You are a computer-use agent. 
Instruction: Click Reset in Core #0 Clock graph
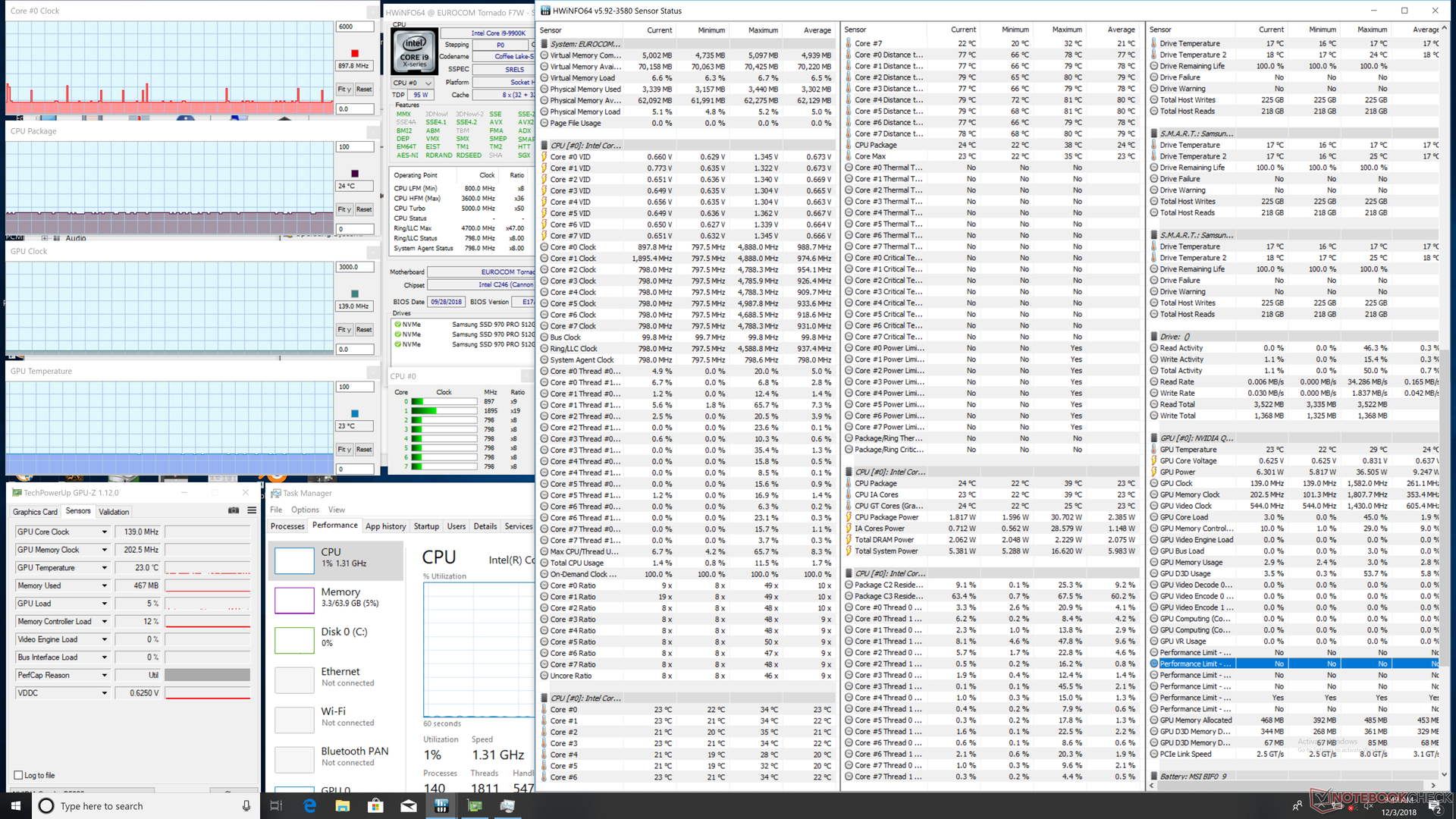[x=364, y=89]
